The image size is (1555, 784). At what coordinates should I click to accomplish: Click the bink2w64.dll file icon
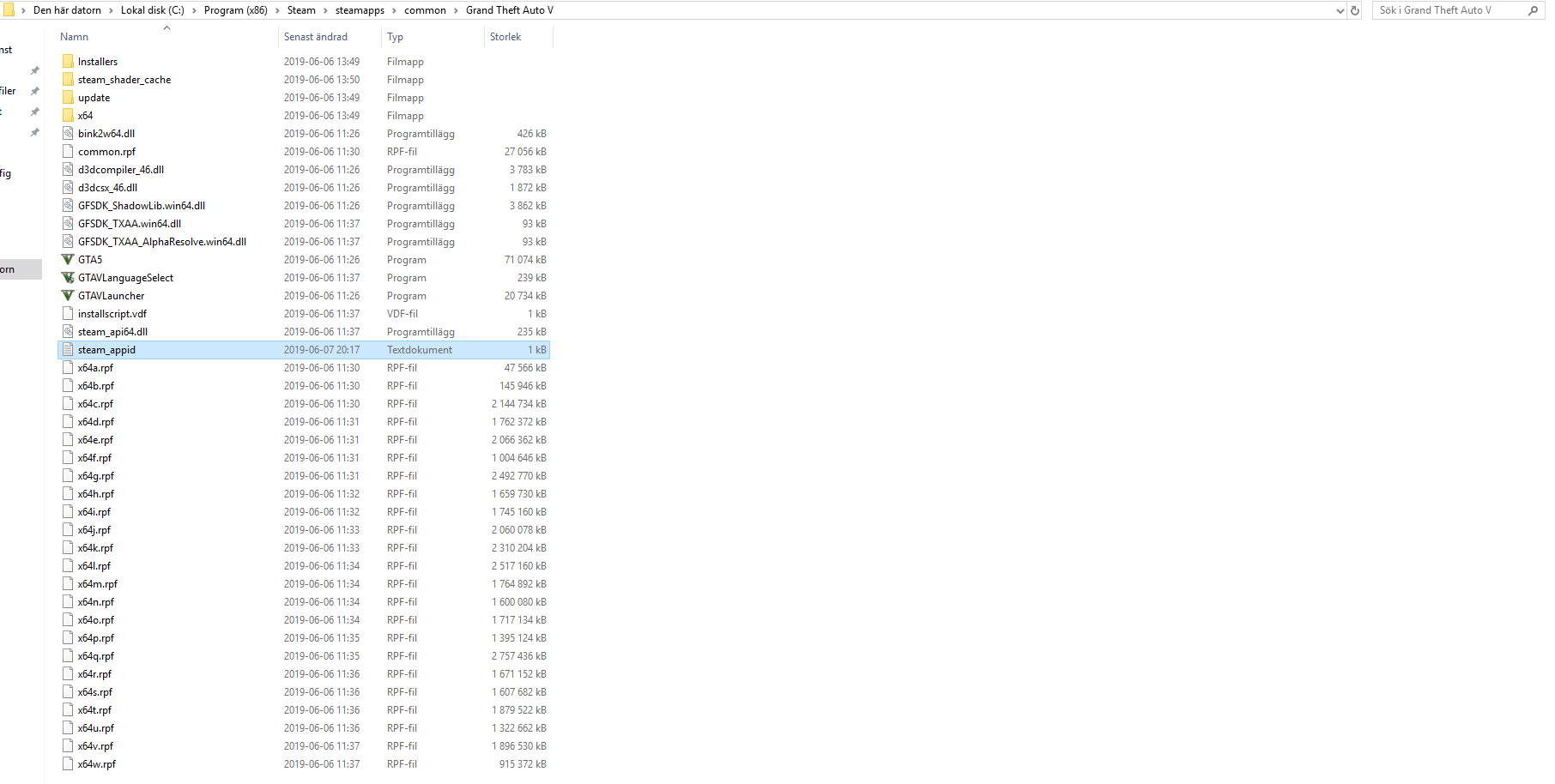(68, 134)
